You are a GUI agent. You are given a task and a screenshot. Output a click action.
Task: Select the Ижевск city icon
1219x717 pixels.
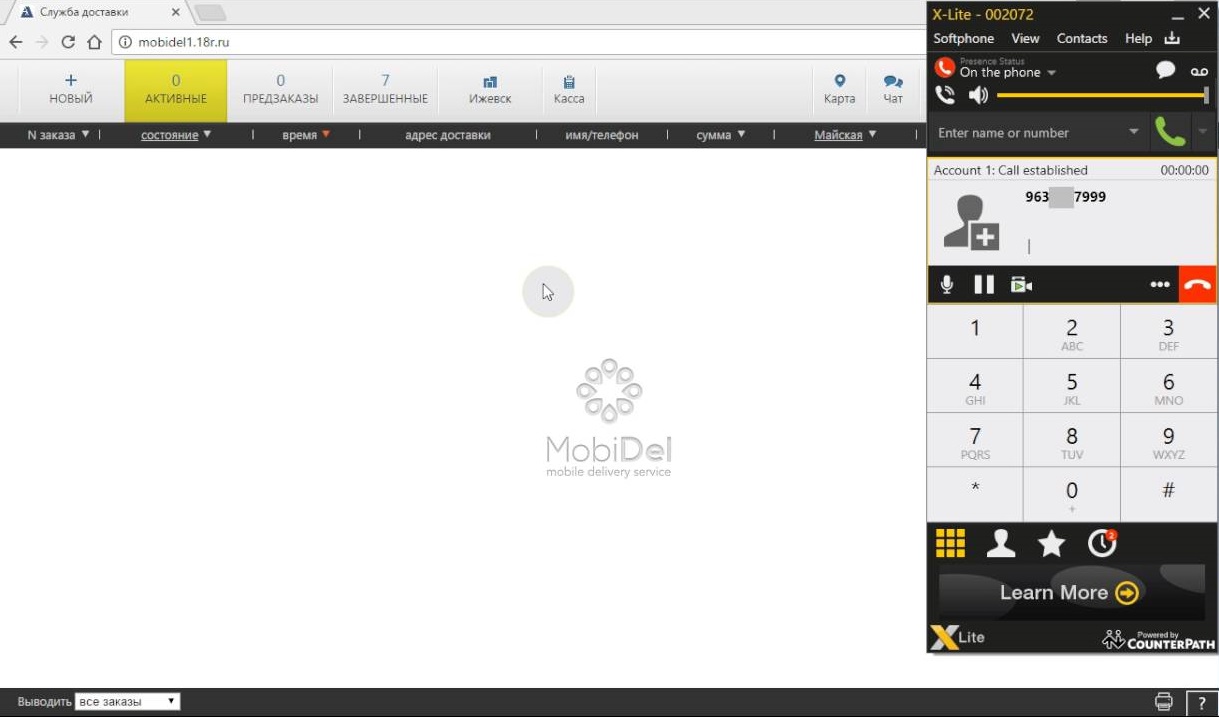(490, 89)
